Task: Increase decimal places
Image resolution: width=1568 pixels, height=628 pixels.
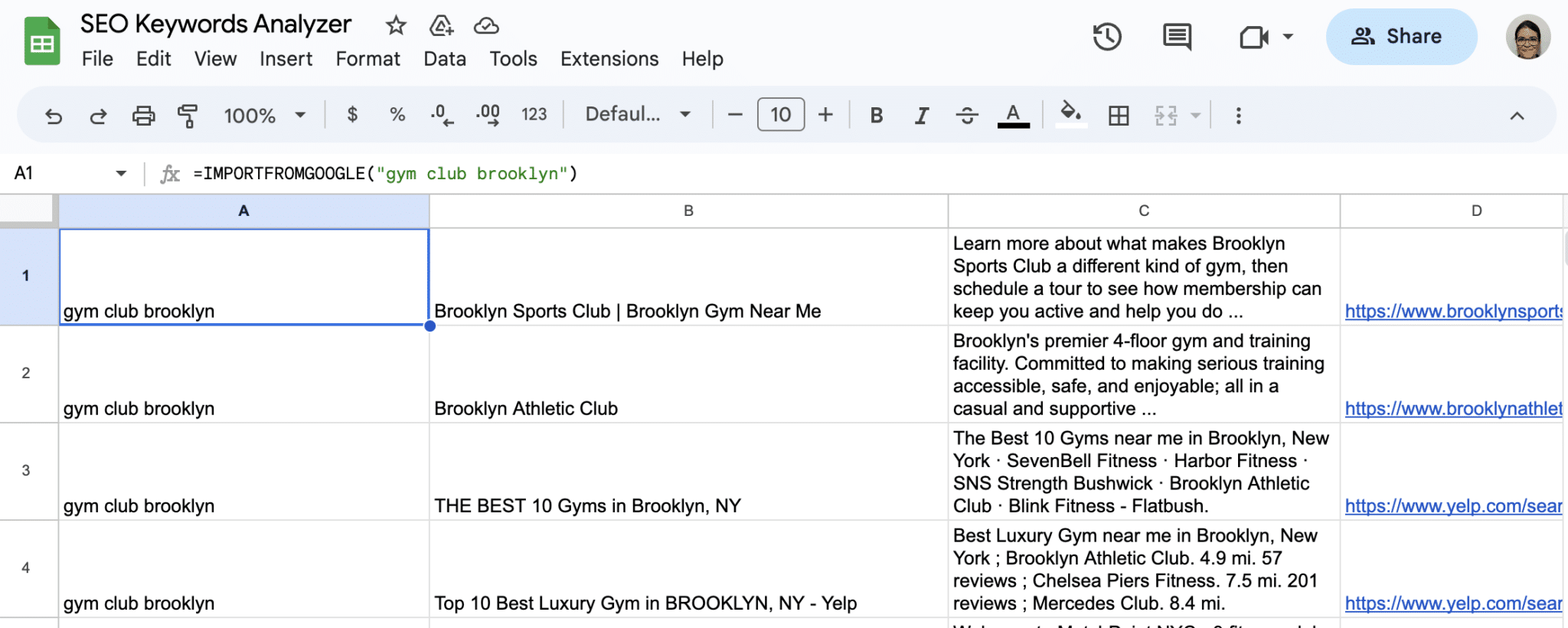Action: point(488,115)
